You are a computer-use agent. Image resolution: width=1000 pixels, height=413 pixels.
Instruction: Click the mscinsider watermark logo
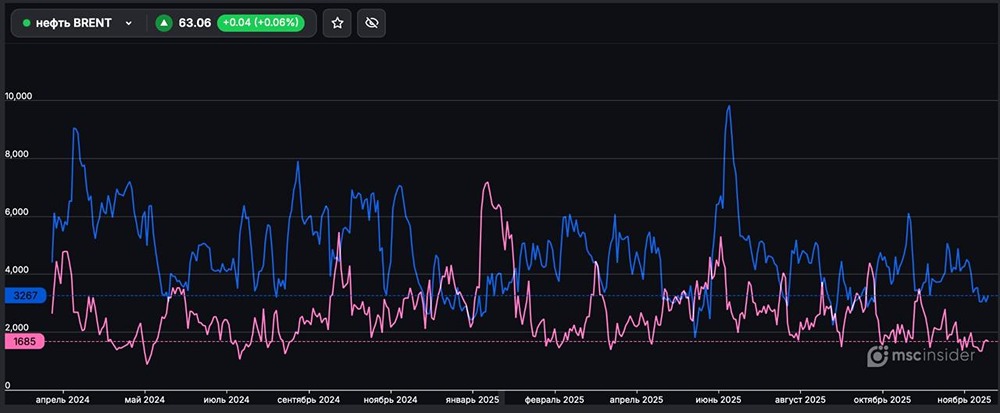920,355
